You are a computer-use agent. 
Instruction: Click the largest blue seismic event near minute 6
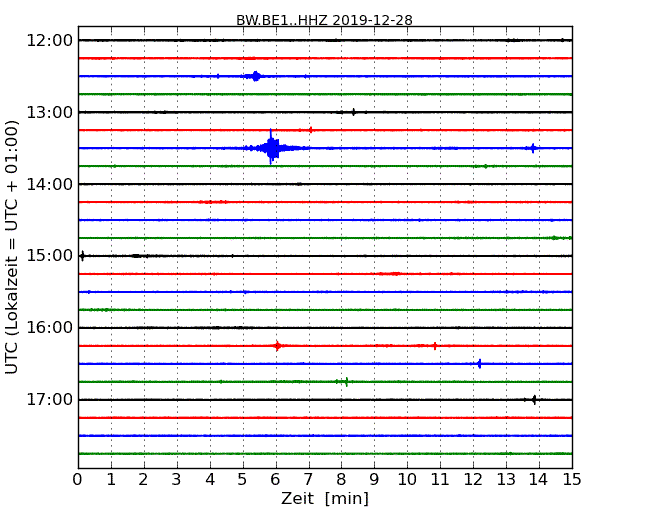[271, 148]
